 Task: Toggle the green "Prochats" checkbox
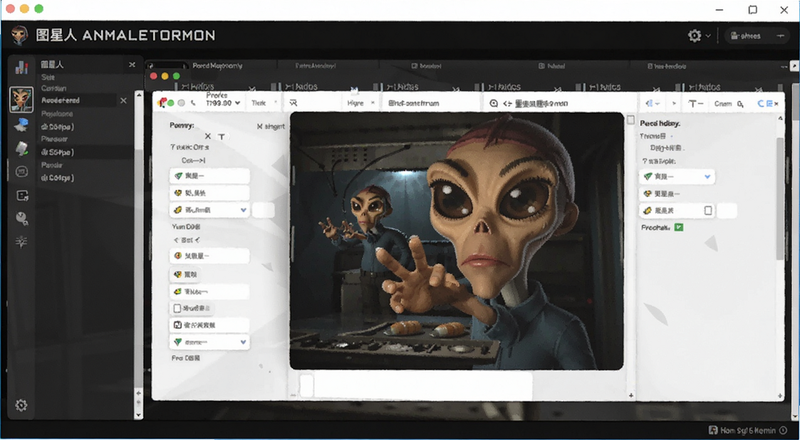(679, 227)
